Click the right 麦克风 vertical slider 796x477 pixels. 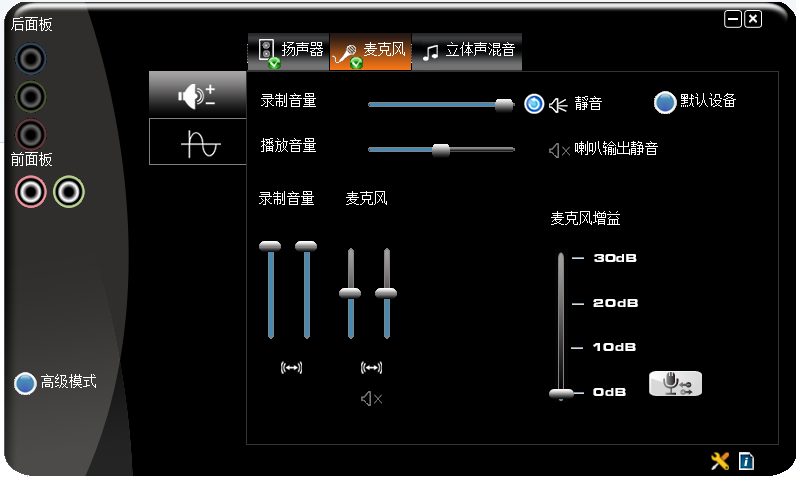point(386,293)
